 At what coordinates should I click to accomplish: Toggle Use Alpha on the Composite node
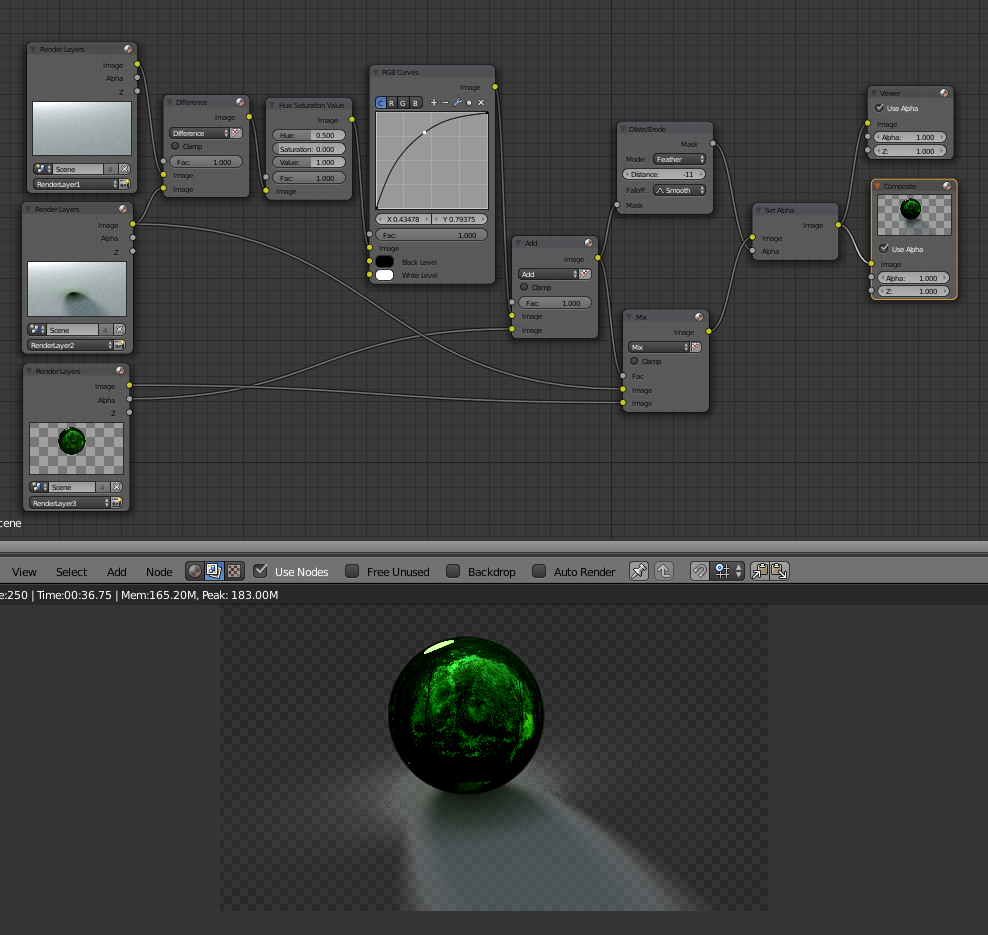click(x=884, y=249)
